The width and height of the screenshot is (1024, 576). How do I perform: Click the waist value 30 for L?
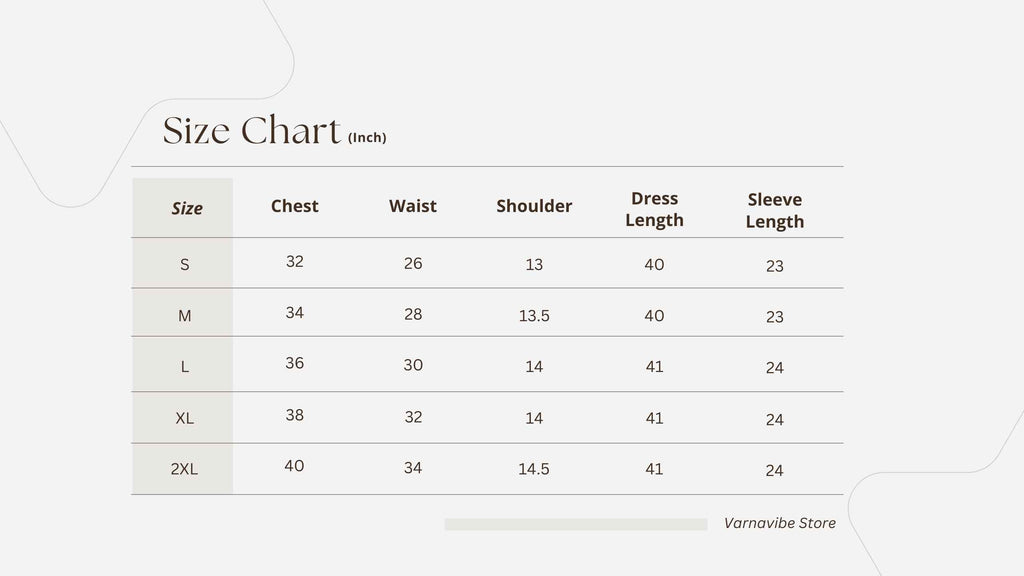(413, 365)
